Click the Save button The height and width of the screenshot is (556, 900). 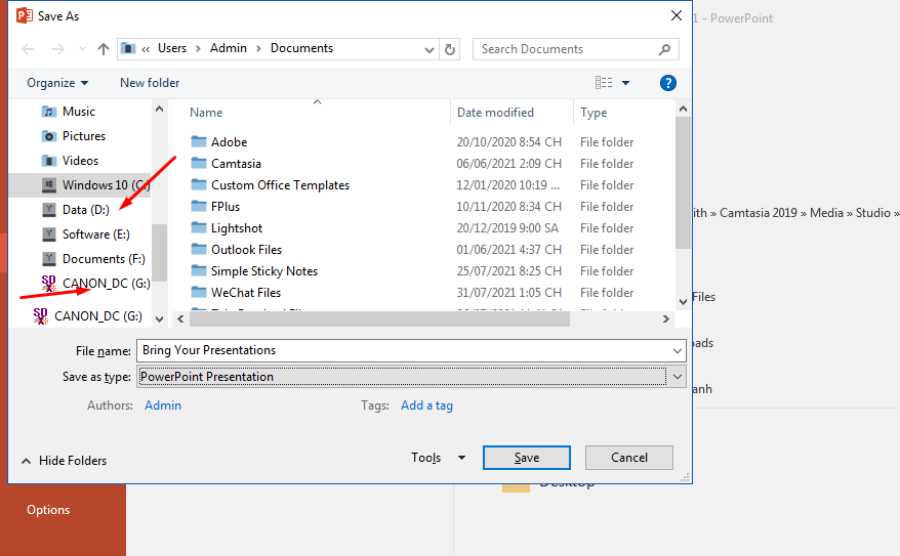point(526,458)
